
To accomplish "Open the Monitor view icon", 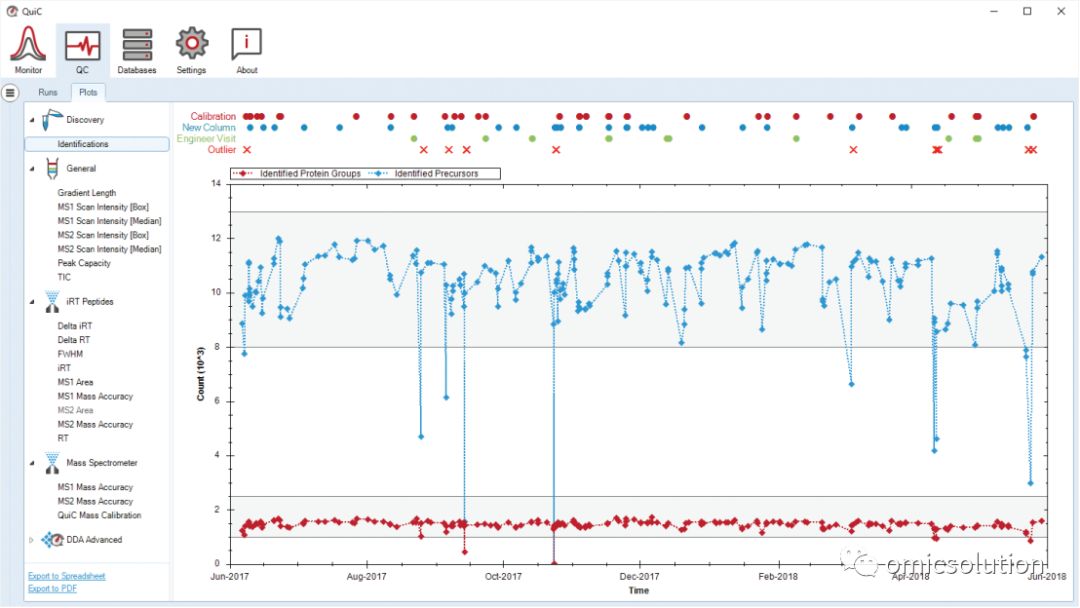I will click(28, 43).
